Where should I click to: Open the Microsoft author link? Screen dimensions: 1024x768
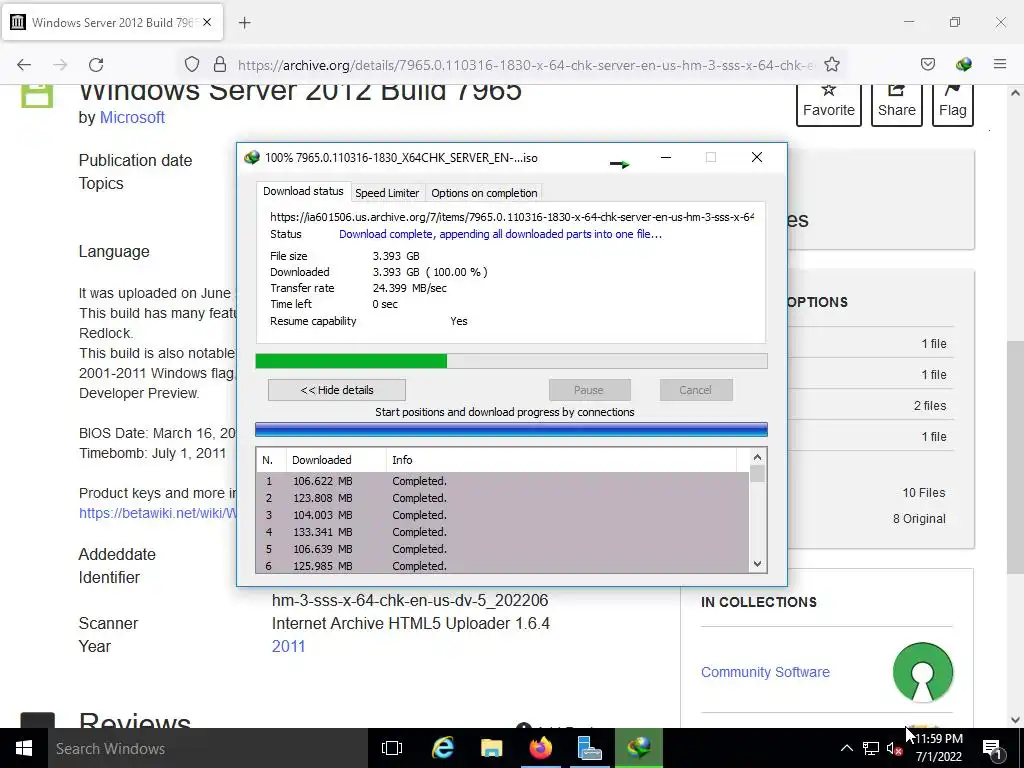point(132,118)
